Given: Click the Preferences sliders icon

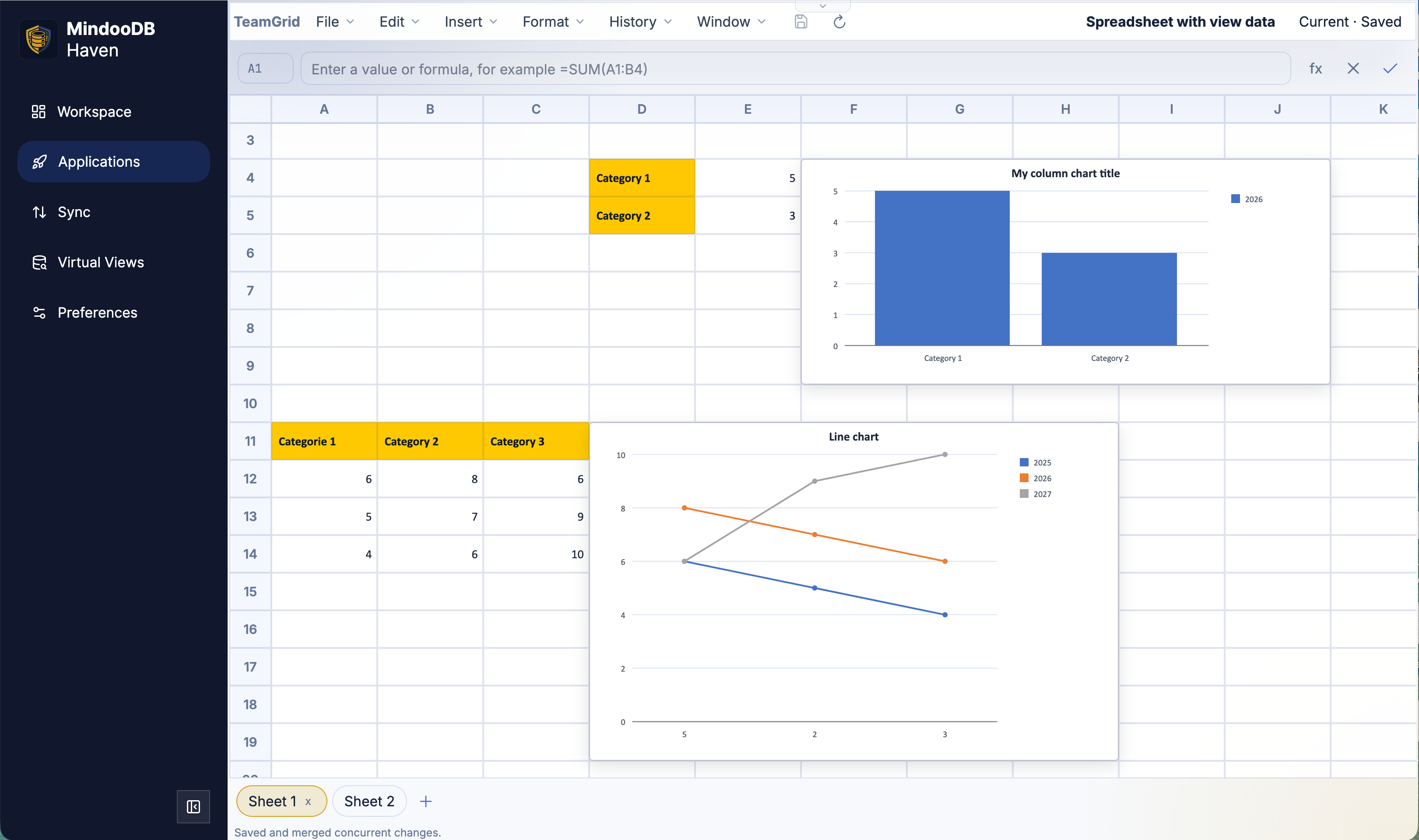Looking at the screenshot, I should (x=39, y=312).
